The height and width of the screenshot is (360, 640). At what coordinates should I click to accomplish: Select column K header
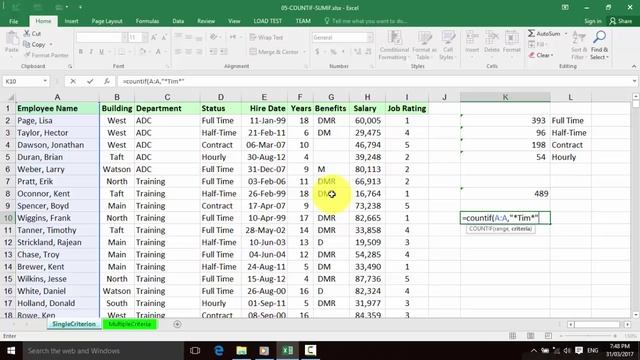click(505, 97)
